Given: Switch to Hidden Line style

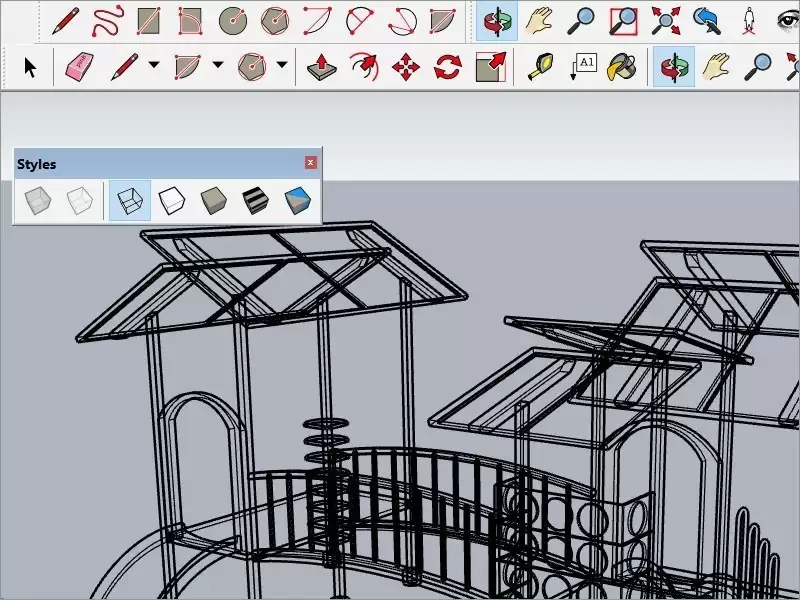Looking at the screenshot, I should [x=170, y=198].
